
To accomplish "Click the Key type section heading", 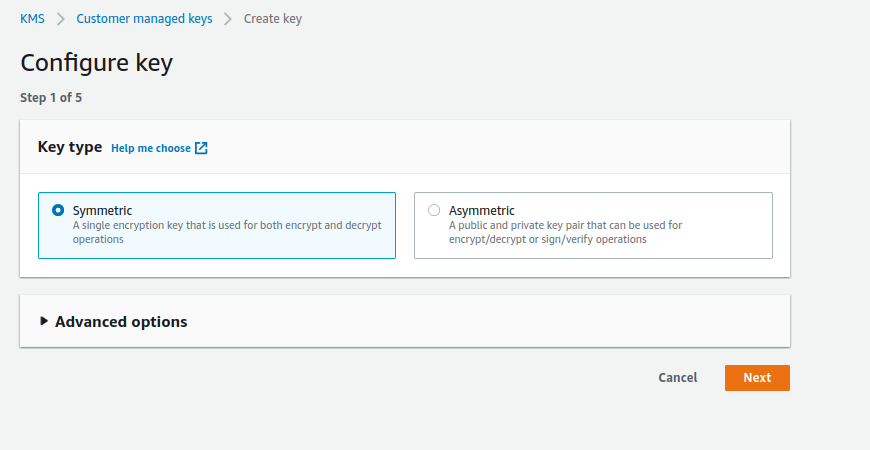I will click(70, 147).
